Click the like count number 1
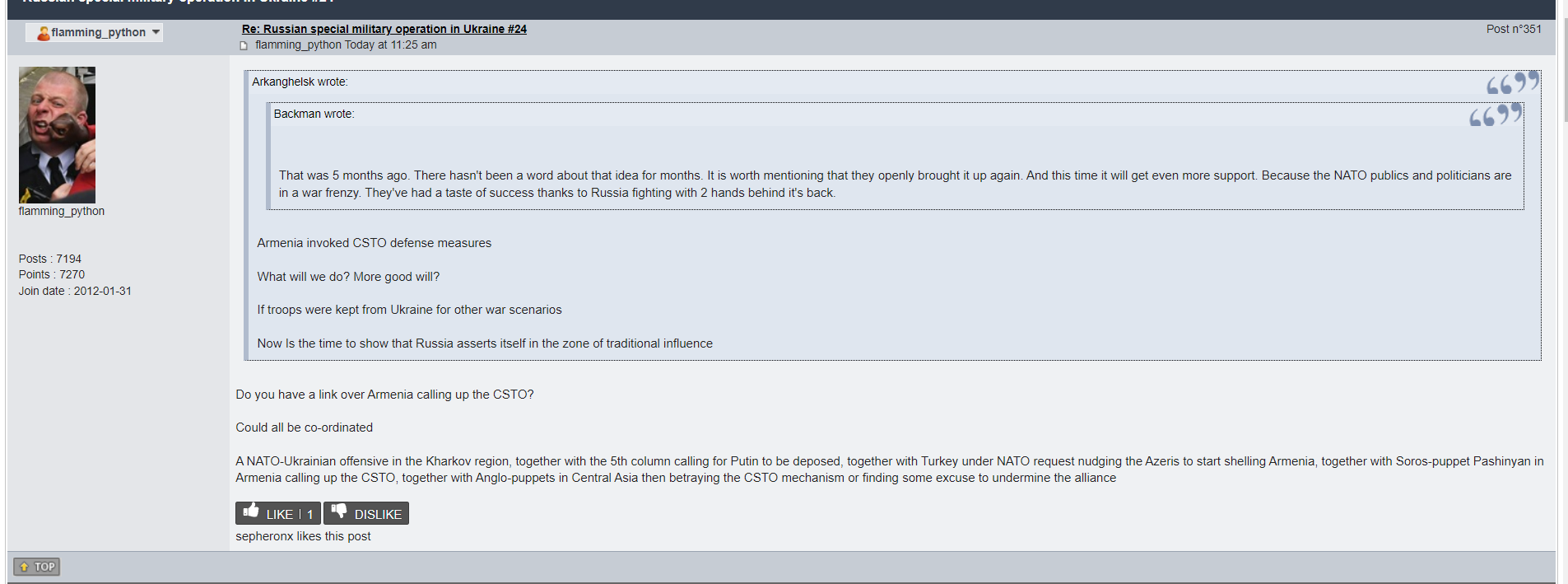 310,514
